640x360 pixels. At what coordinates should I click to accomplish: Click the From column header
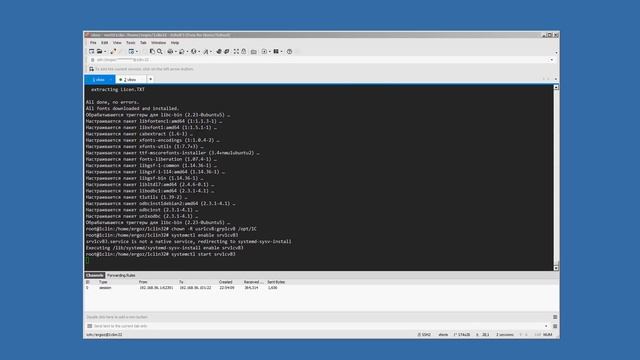[143, 282]
